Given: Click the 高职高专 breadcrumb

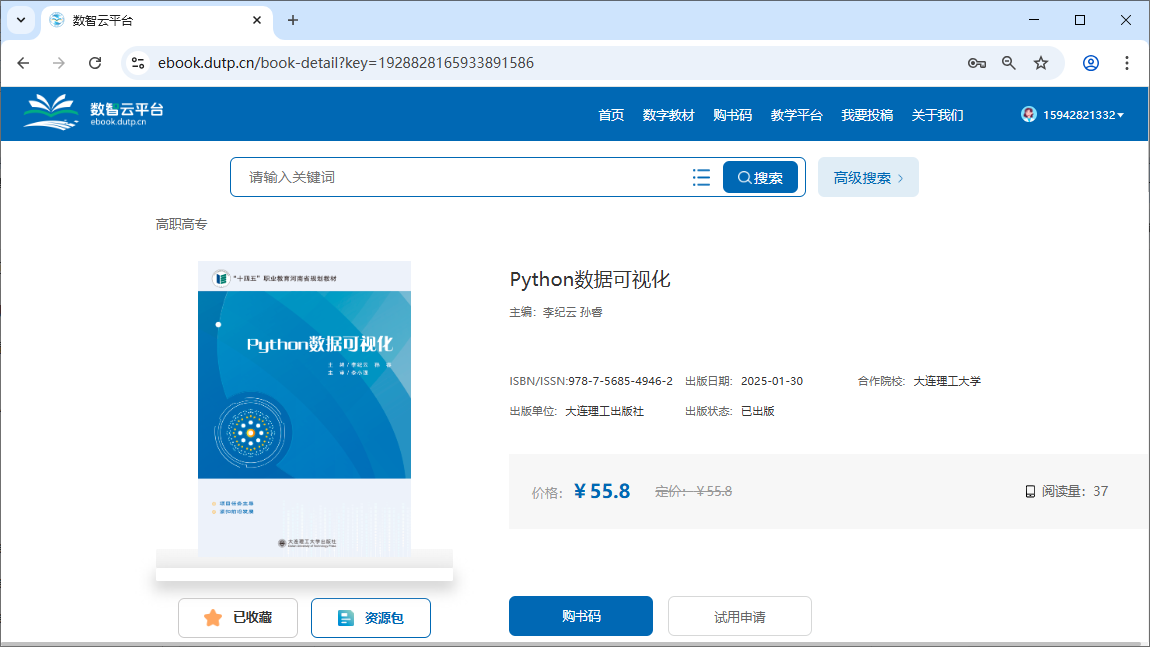Looking at the screenshot, I should pos(181,224).
